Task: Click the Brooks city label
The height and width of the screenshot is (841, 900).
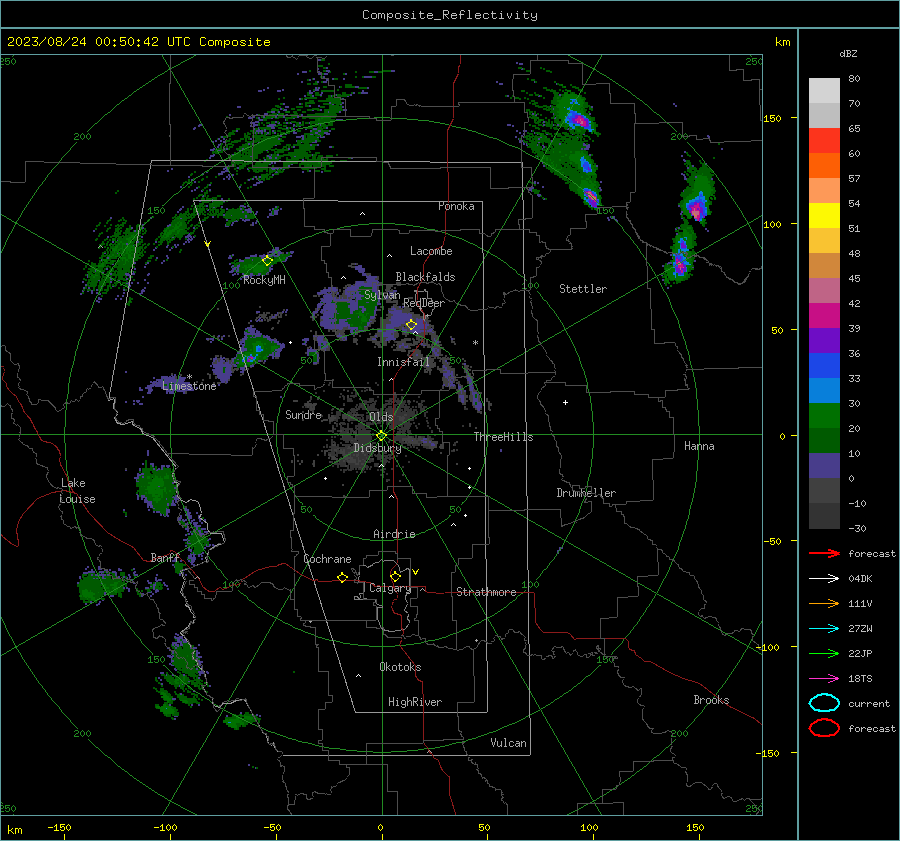Action: [711, 700]
